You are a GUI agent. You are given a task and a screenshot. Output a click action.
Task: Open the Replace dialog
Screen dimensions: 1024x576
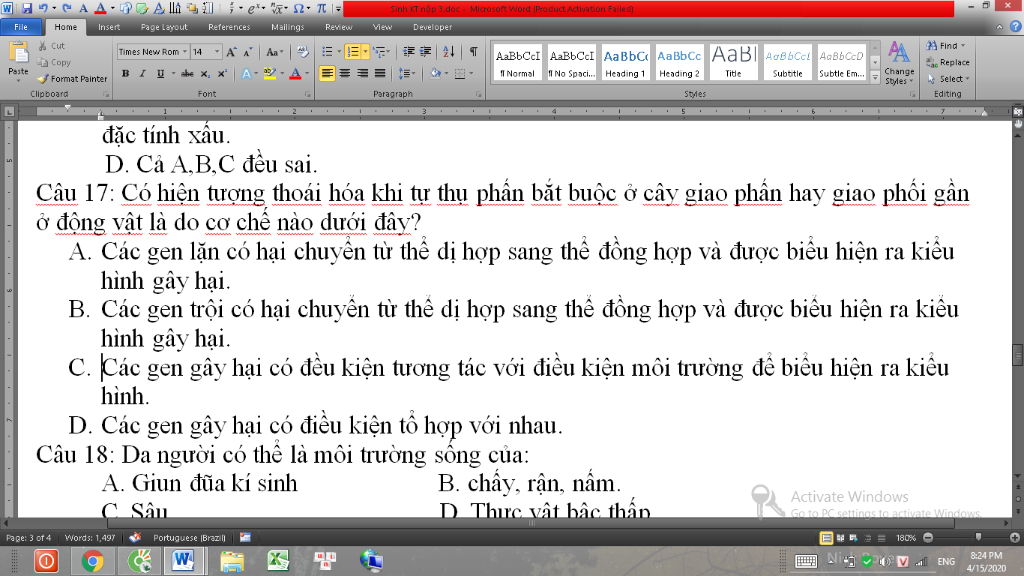click(x=948, y=62)
